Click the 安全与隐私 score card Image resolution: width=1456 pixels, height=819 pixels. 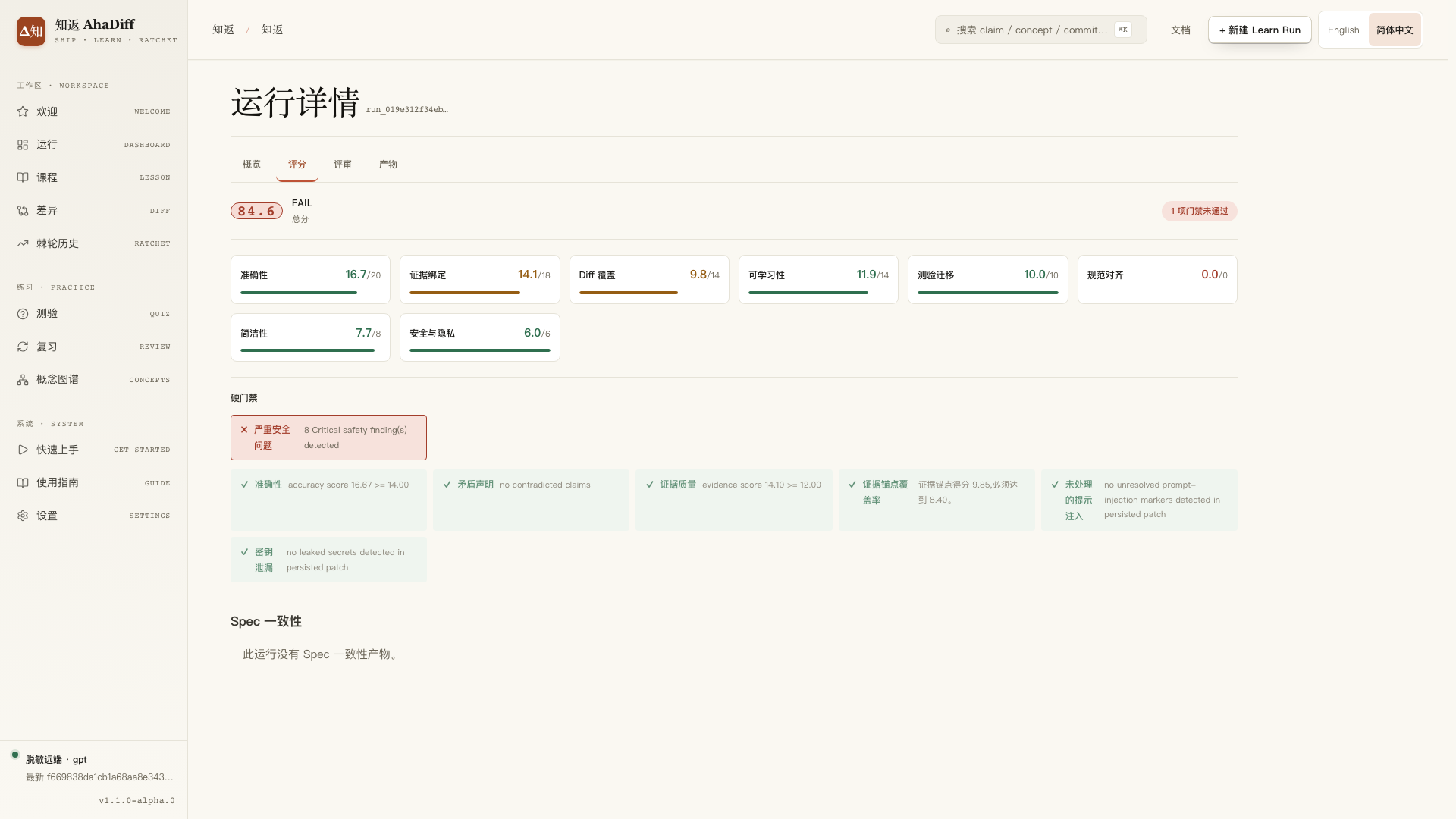point(480,337)
